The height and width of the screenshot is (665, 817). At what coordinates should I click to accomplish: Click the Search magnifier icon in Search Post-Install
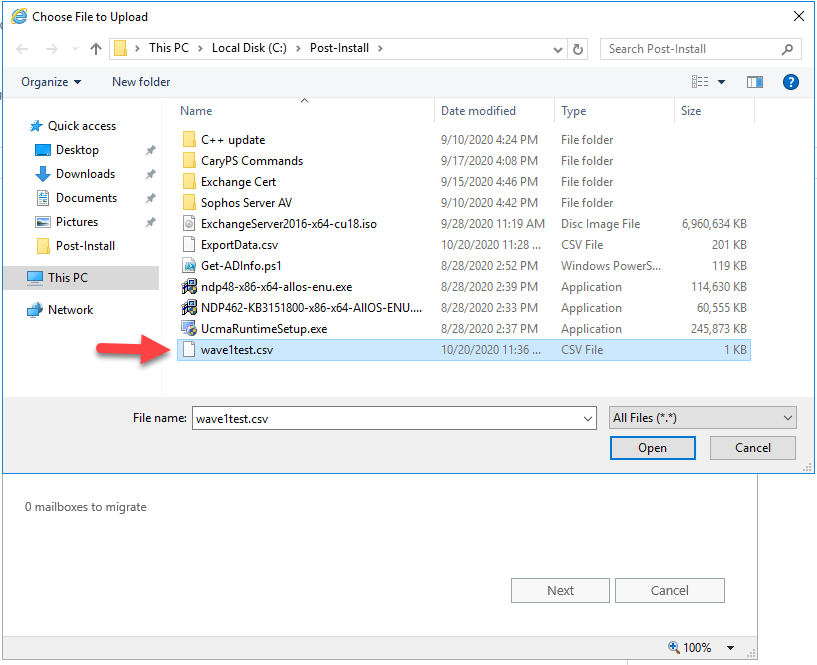tap(787, 49)
